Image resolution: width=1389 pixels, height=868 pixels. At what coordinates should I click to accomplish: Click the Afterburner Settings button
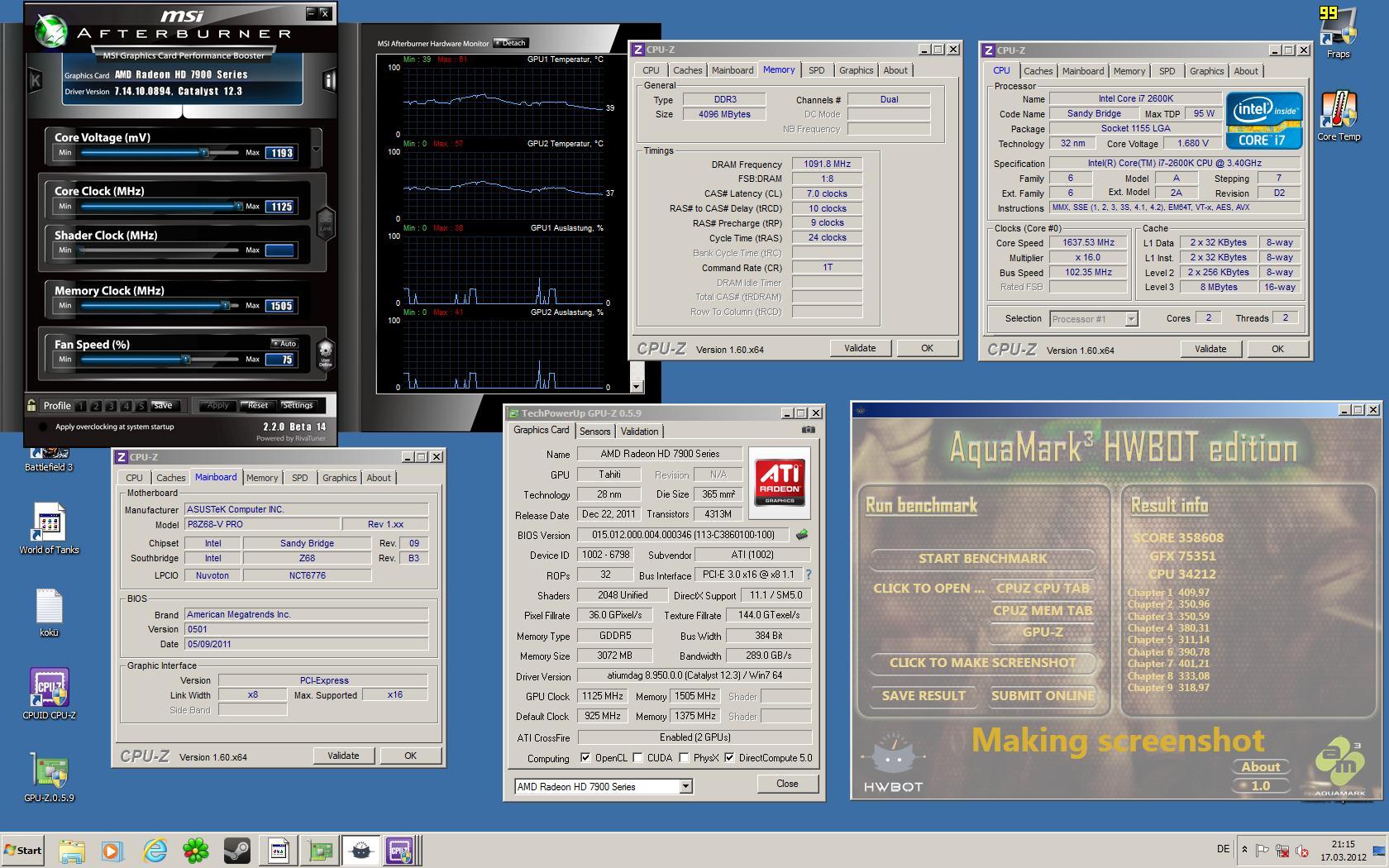click(298, 405)
